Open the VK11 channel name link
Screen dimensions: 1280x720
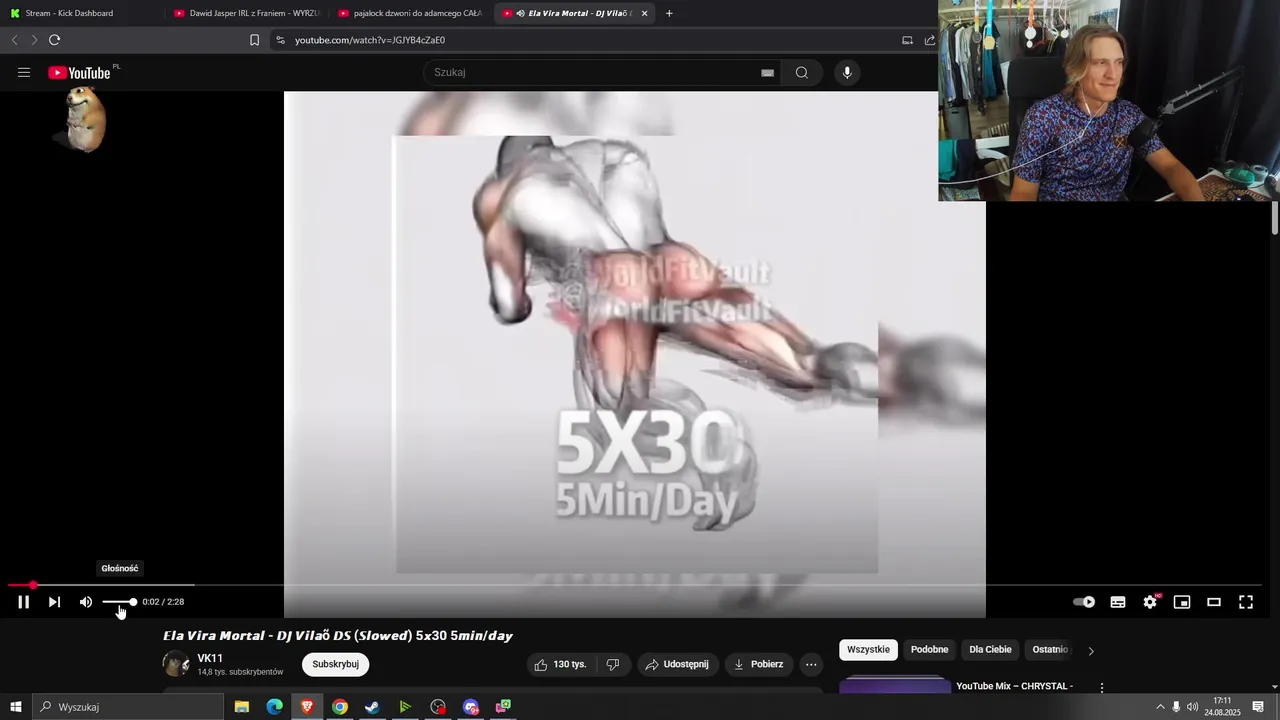pos(210,658)
